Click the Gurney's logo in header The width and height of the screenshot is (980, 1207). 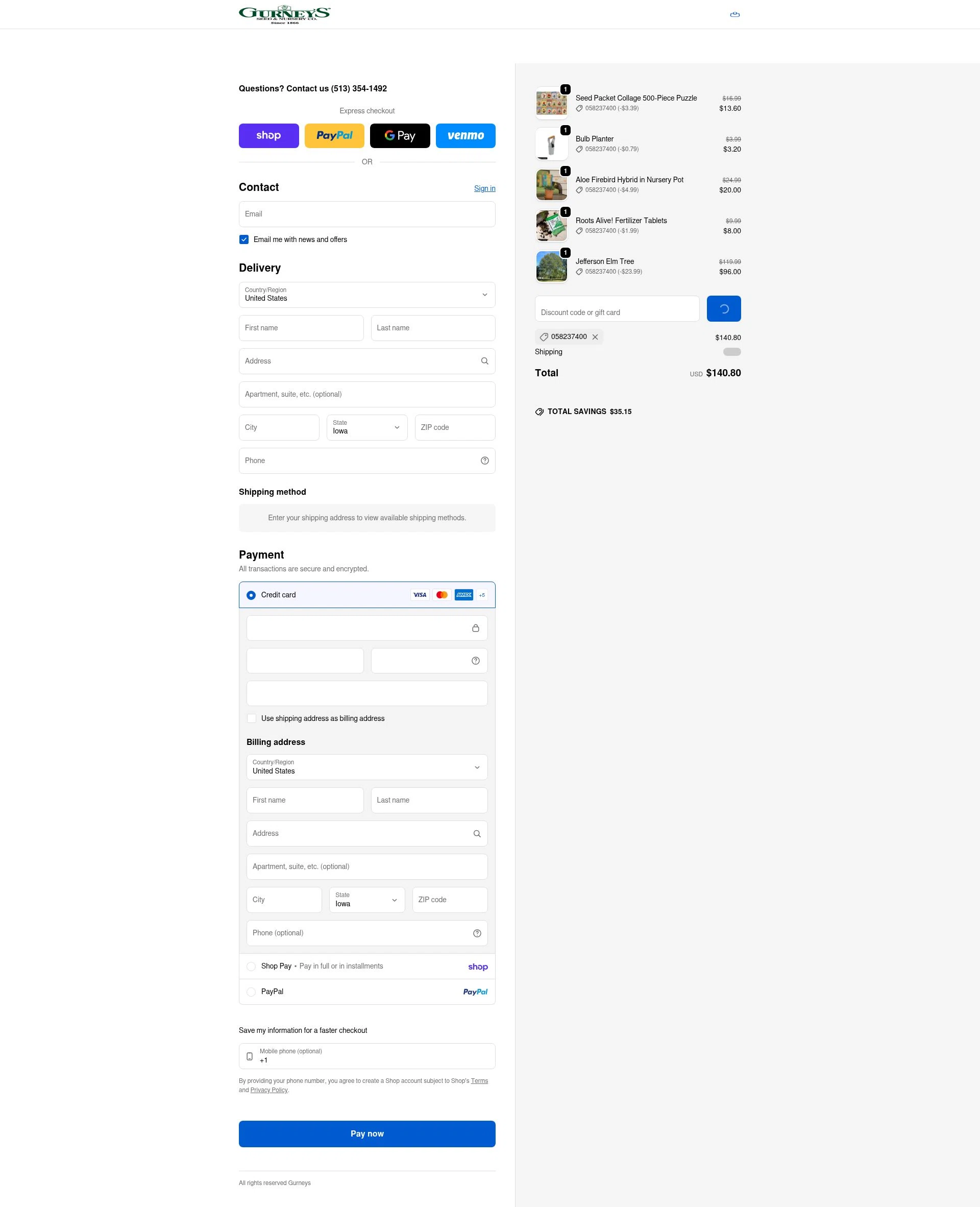coord(284,15)
